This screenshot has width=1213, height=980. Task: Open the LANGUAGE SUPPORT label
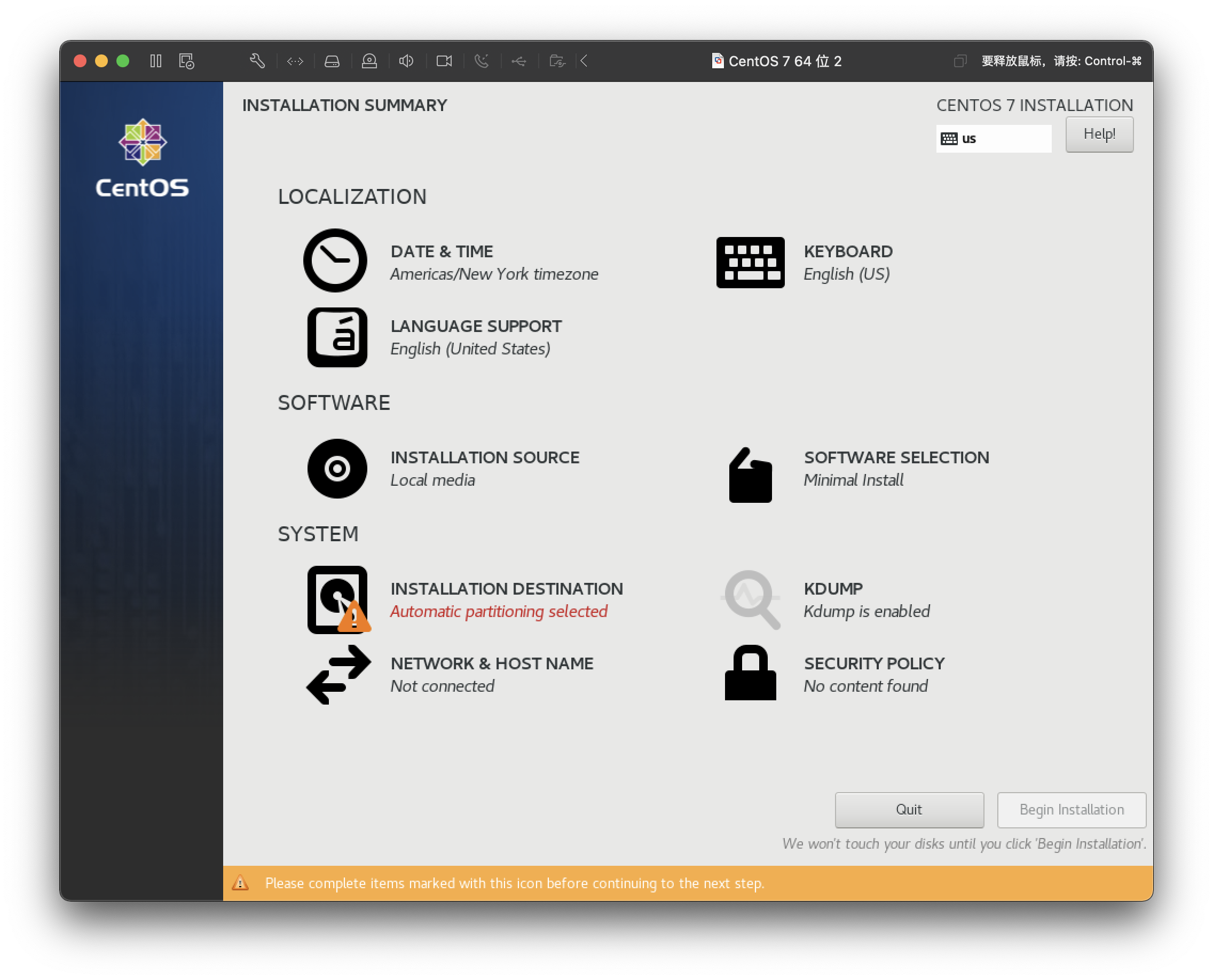pos(476,326)
